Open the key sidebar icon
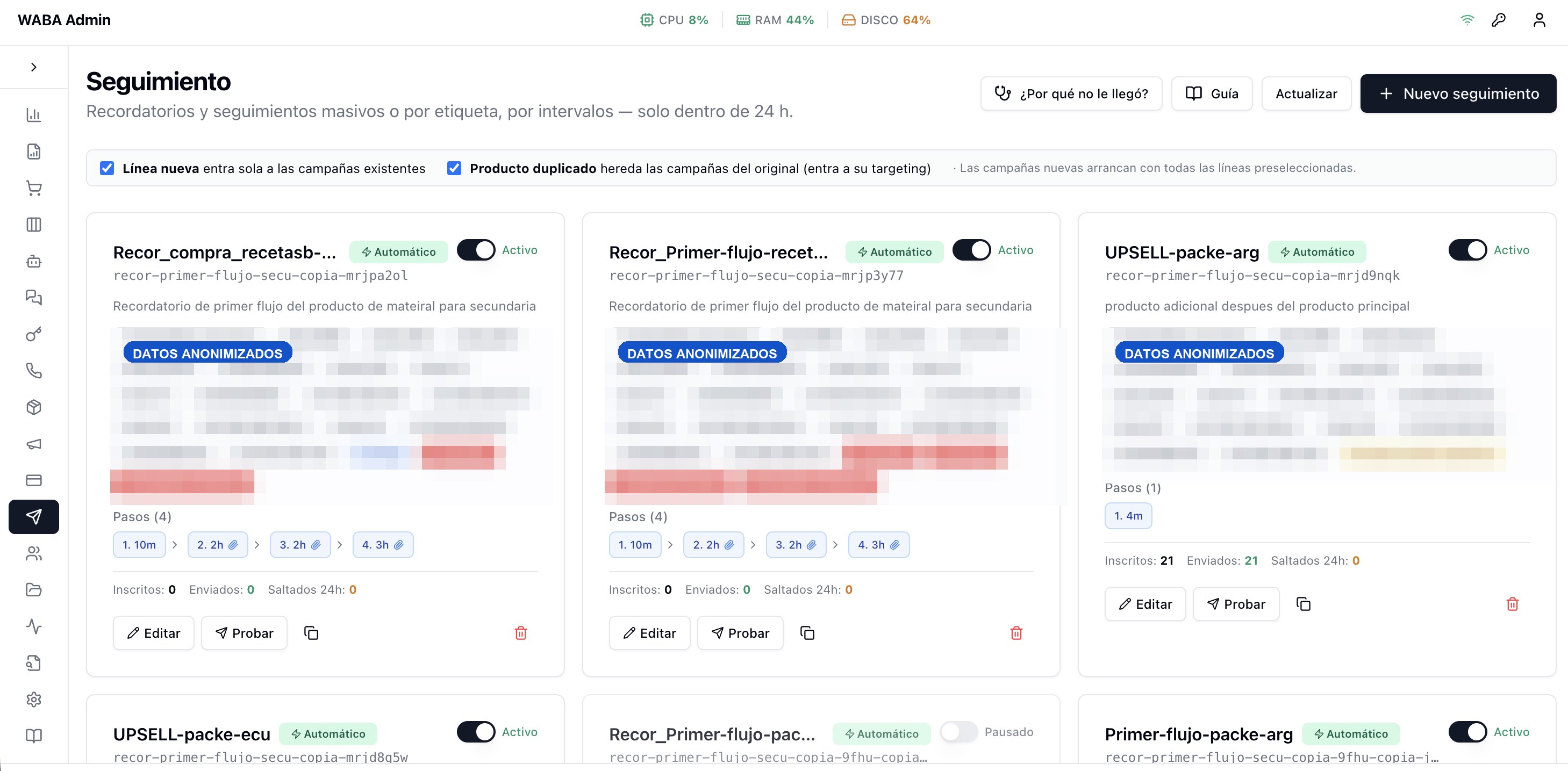 point(33,334)
